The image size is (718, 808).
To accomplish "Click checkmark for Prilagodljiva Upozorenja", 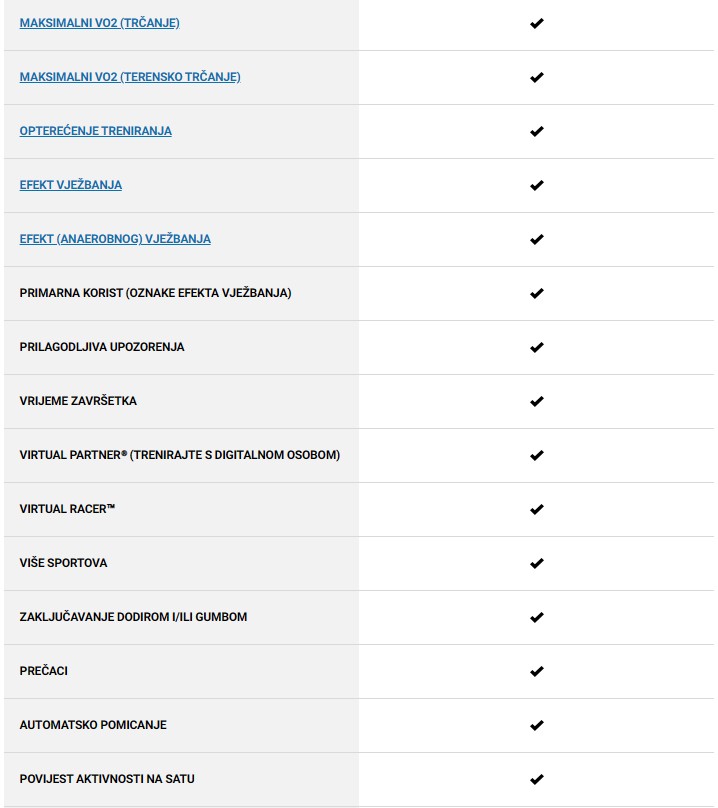I will 537,347.
